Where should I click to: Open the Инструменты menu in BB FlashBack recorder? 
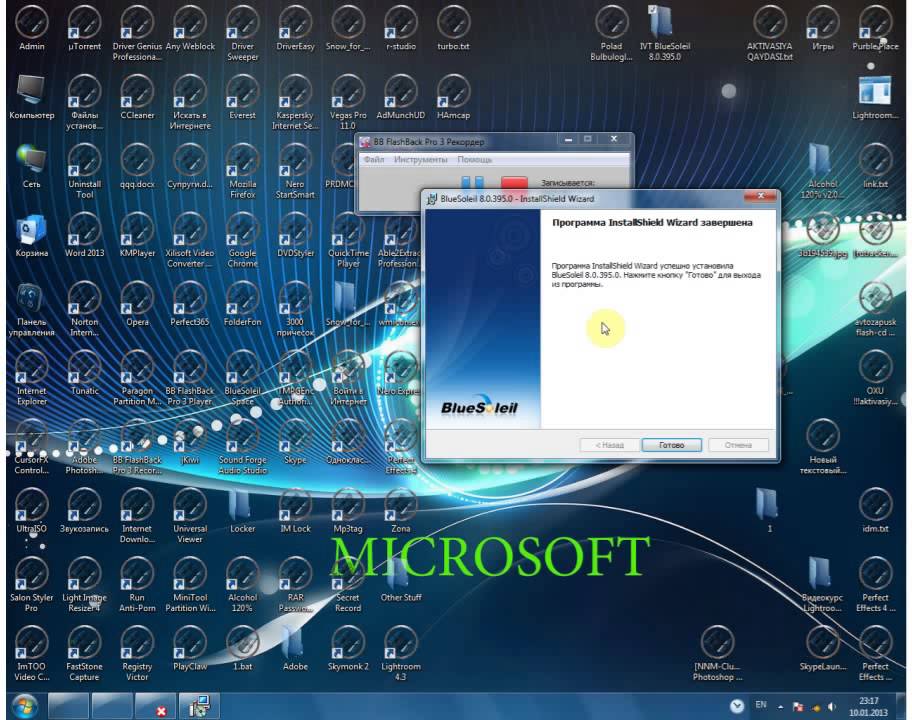(421, 159)
